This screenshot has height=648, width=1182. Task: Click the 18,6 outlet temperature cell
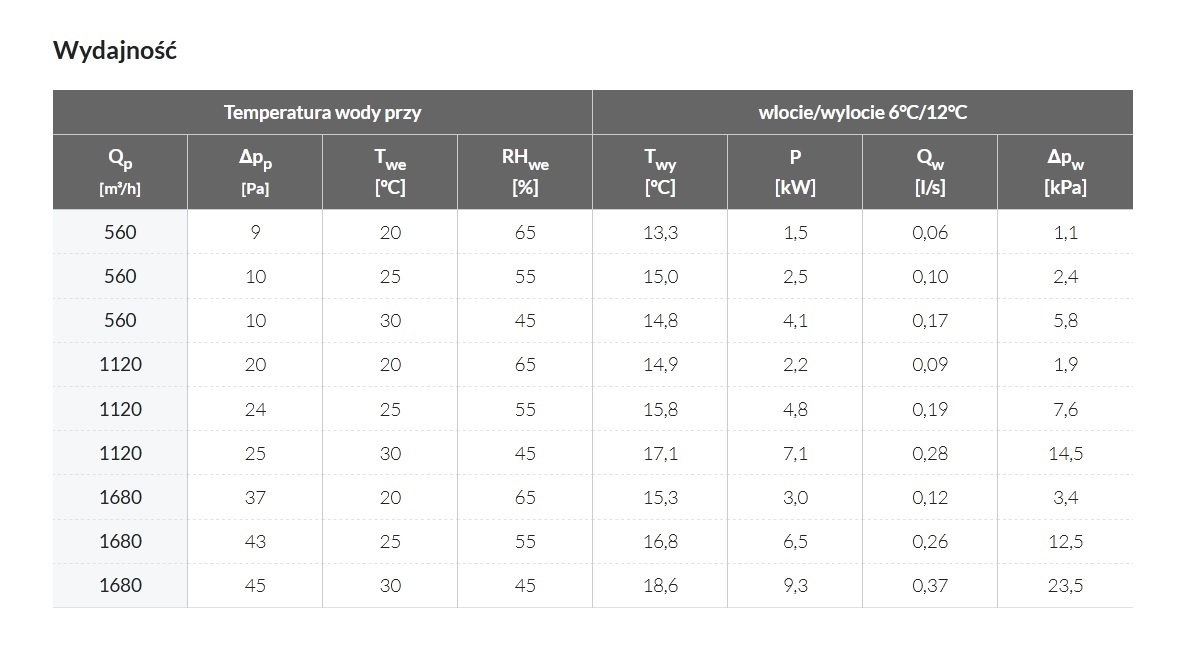tap(660, 585)
